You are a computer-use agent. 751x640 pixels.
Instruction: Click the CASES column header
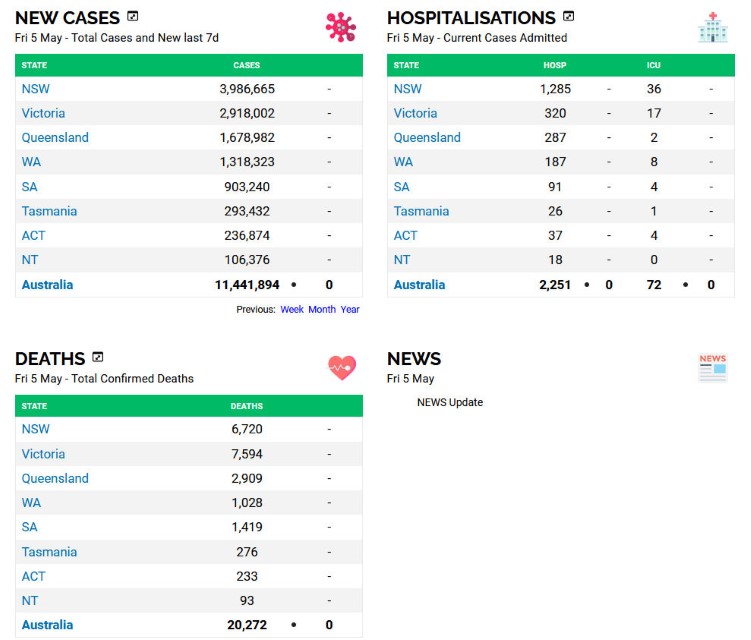pyautogui.click(x=246, y=65)
